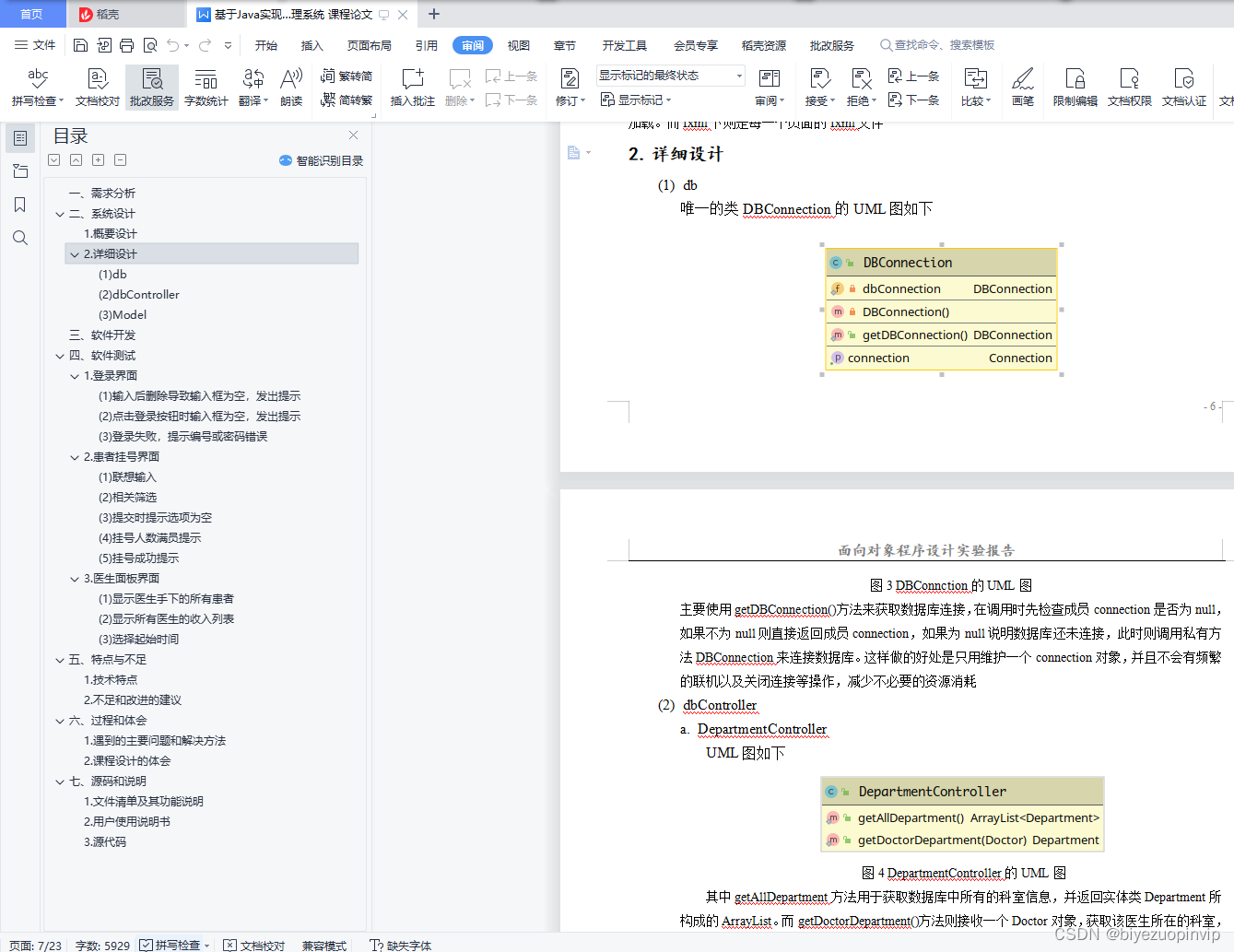Image resolution: width=1234 pixels, height=952 pixels.
Task: Open the bookmark sidebar panel icon
Action: (20, 205)
